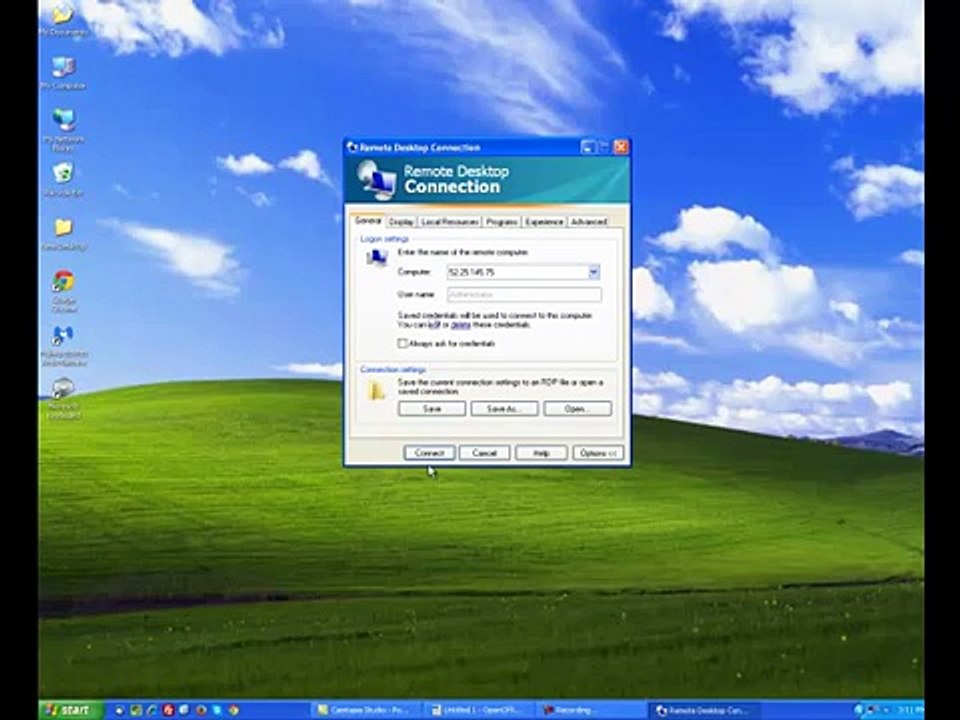Click the first quick launch icon
Screen dimensions: 960x720
point(119,710)
